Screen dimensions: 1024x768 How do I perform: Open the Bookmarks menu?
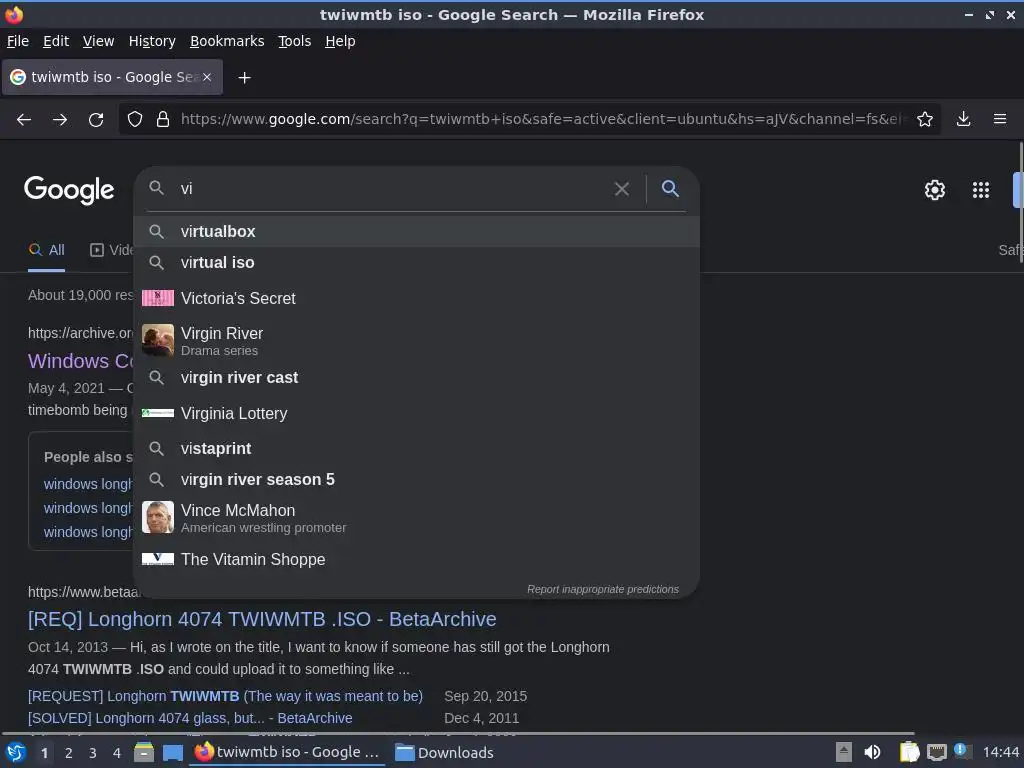227,41
